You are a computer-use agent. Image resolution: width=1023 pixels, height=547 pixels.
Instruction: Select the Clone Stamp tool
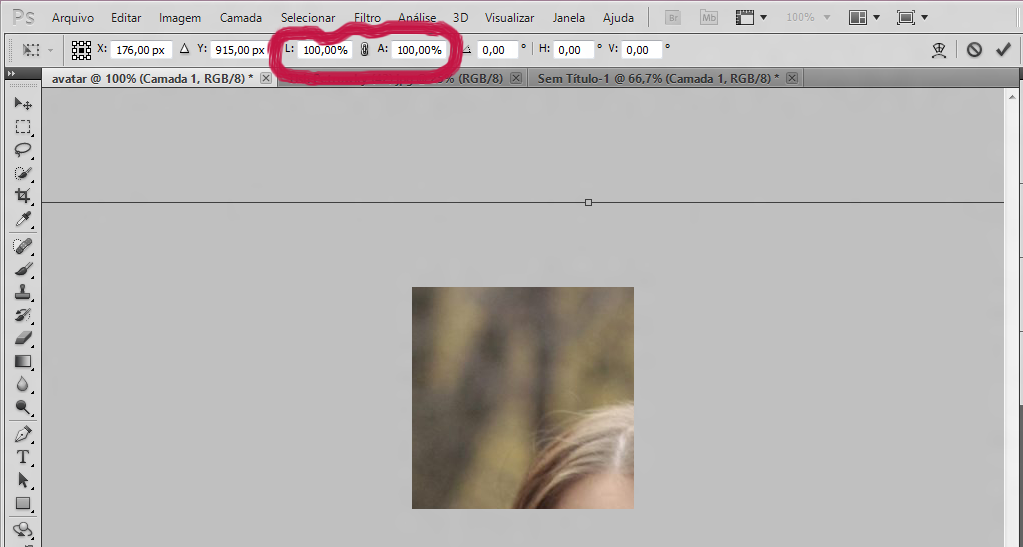23,292
